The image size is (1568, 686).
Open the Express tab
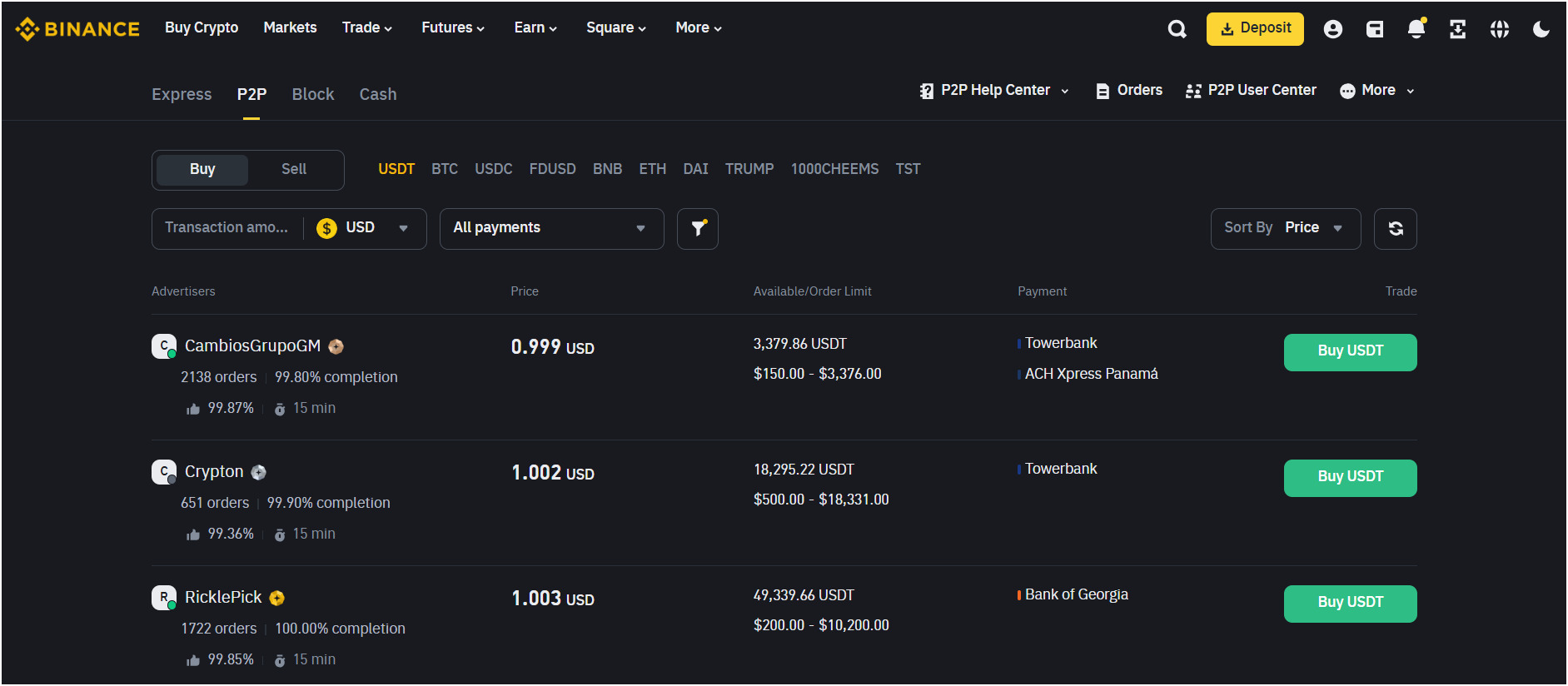click(182, 95)
